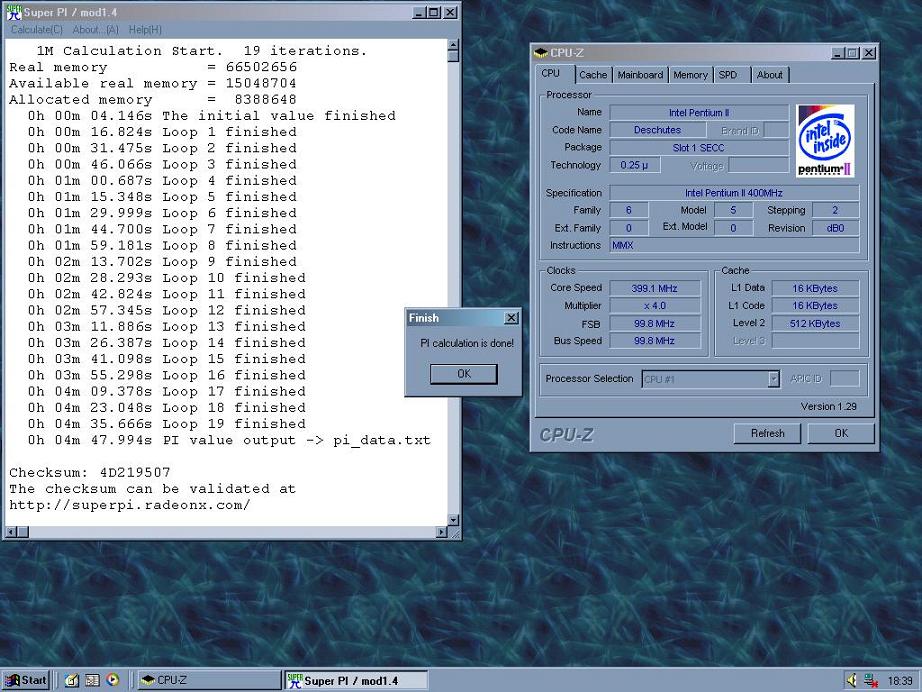Image resolution: width=922 pixels, height=692 pixels.
Task: Click the network tray icon
Action: [871, 680]
